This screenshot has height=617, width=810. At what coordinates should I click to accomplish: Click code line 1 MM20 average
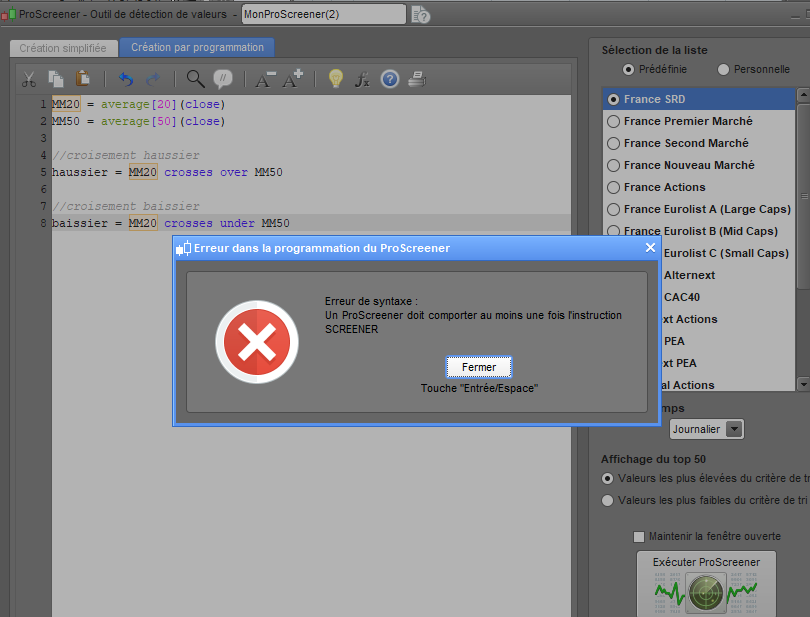138,104
